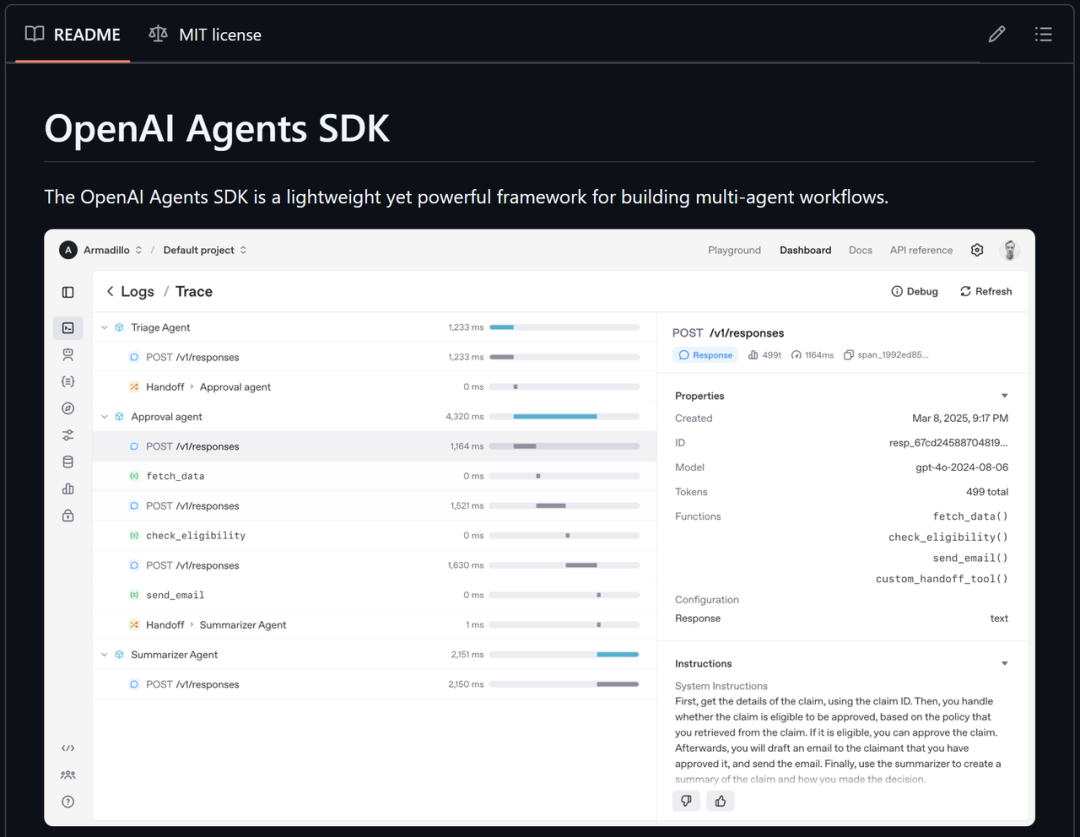Open the bar chart usage sidebar icon
Viewport: 1080px width, 837px height.
click(x=68, y=489)
